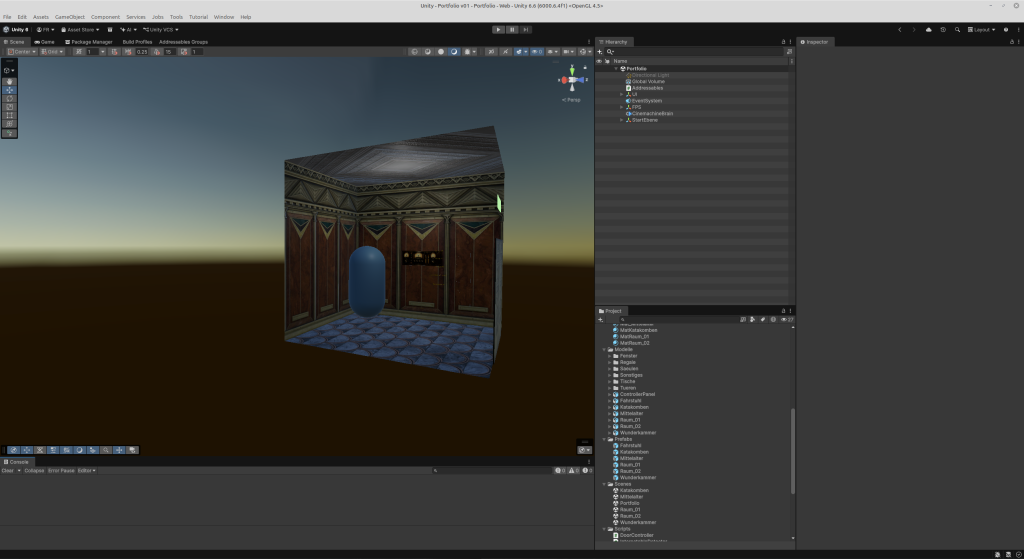Select the Hand view tool
The height and width of the screenshot is (559, 1024).
pyautogui.click(x=9, y=82)
